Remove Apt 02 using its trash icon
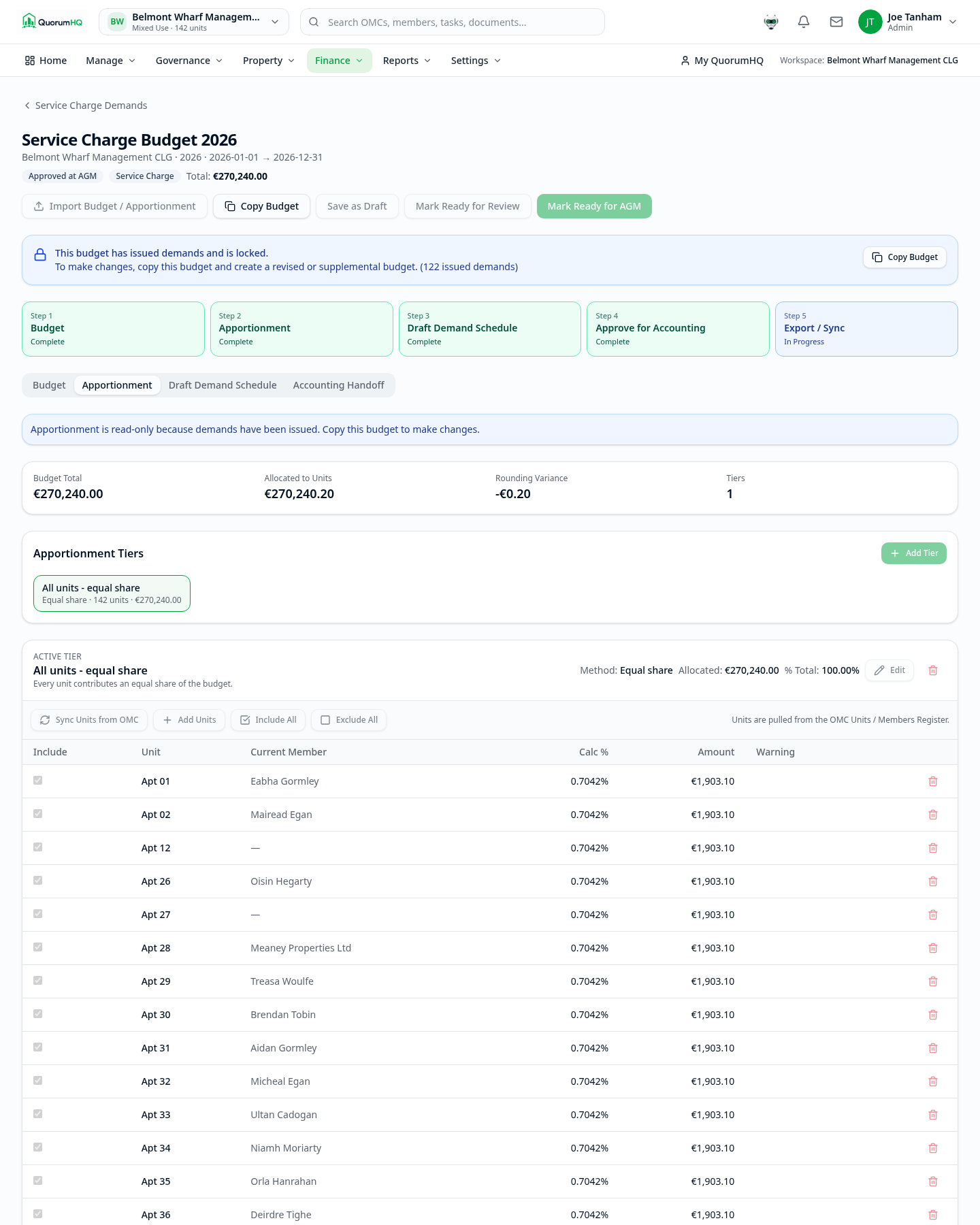980x1225 pixels. [933, 815]
